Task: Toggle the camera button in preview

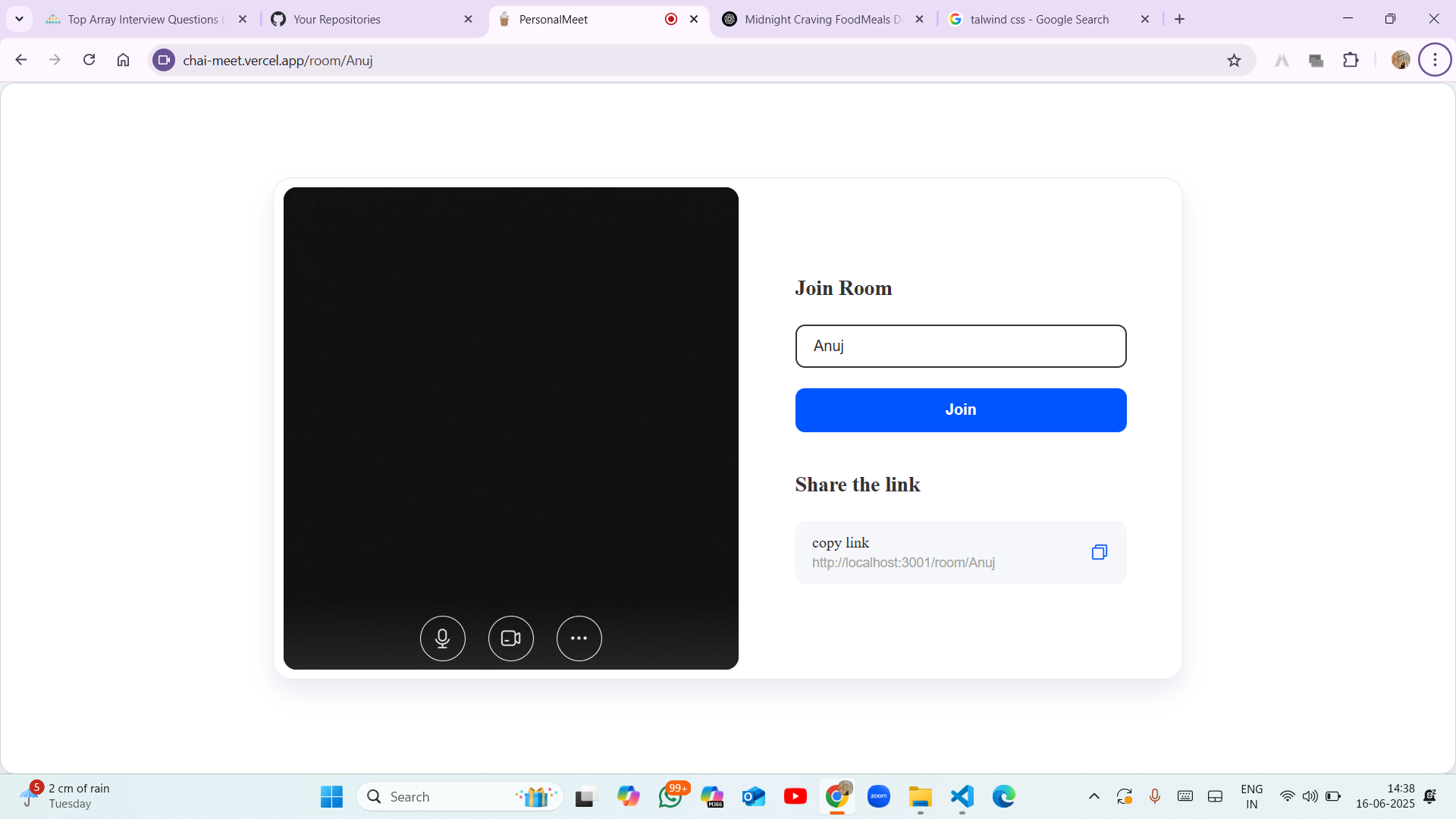Action: click(x=511, y=639)
